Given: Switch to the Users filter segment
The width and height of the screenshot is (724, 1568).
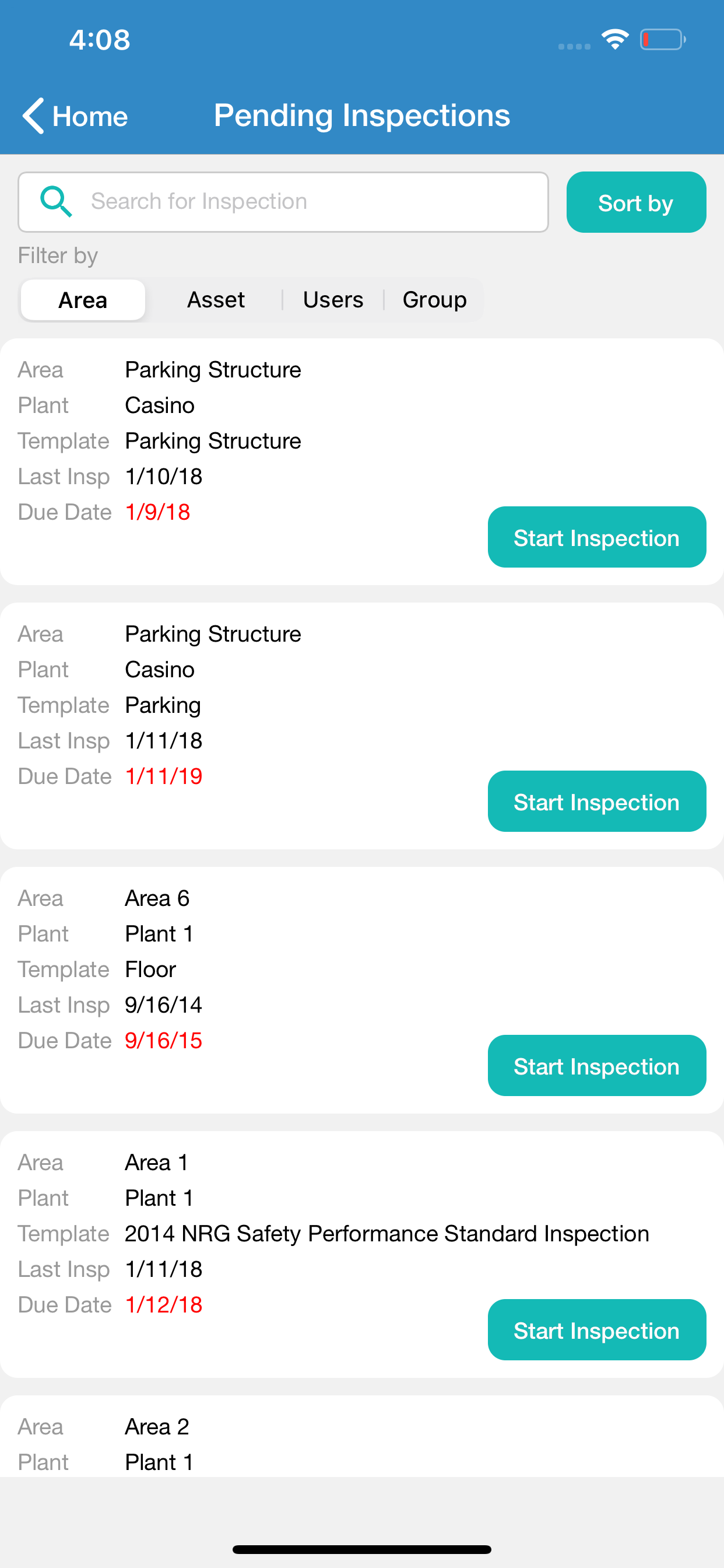Looking at the screenshot, I should (333, 299).
